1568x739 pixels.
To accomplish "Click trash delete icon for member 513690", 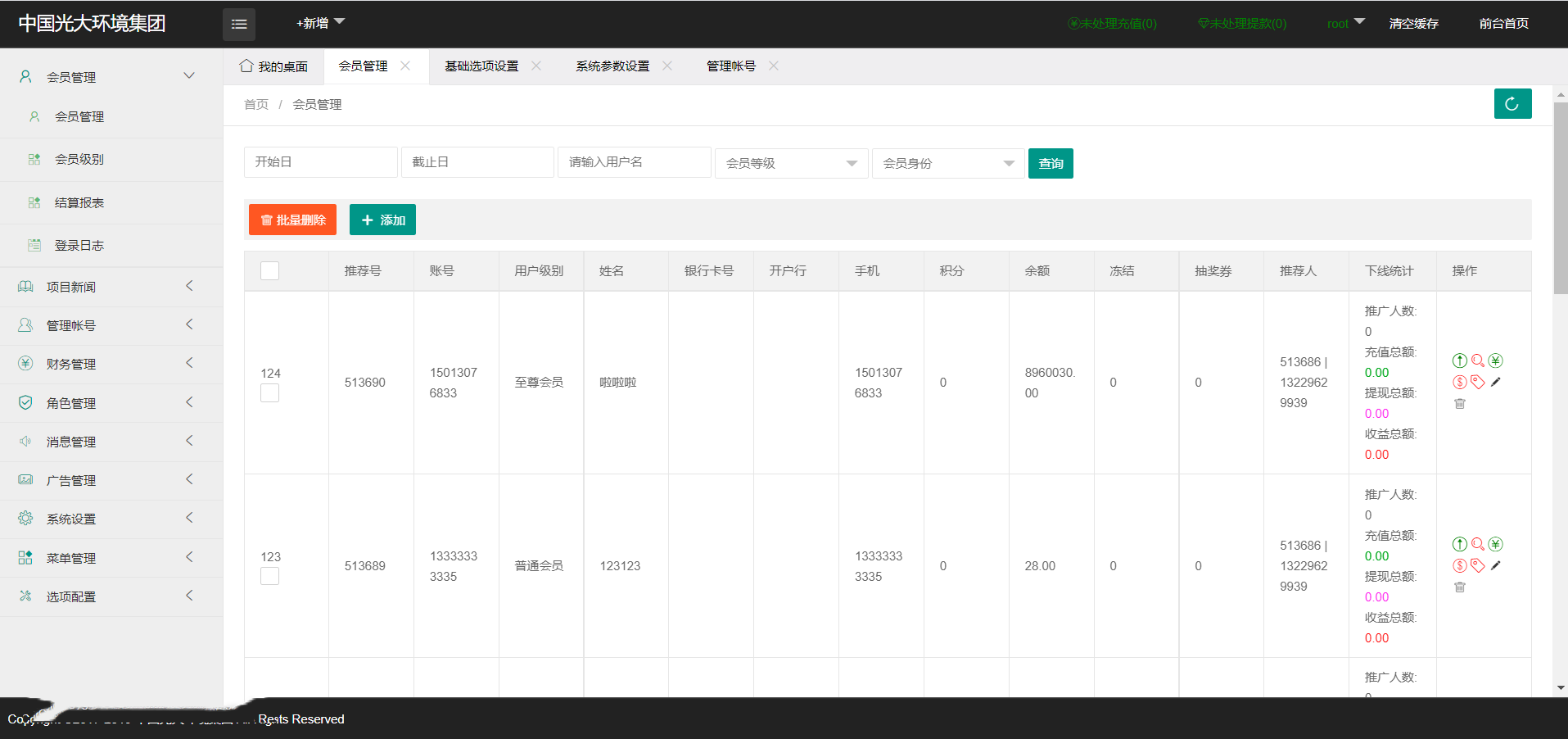I will point(1459,403).
